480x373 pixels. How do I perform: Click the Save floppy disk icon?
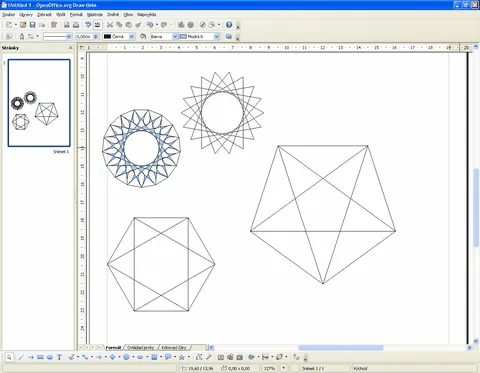32,25
